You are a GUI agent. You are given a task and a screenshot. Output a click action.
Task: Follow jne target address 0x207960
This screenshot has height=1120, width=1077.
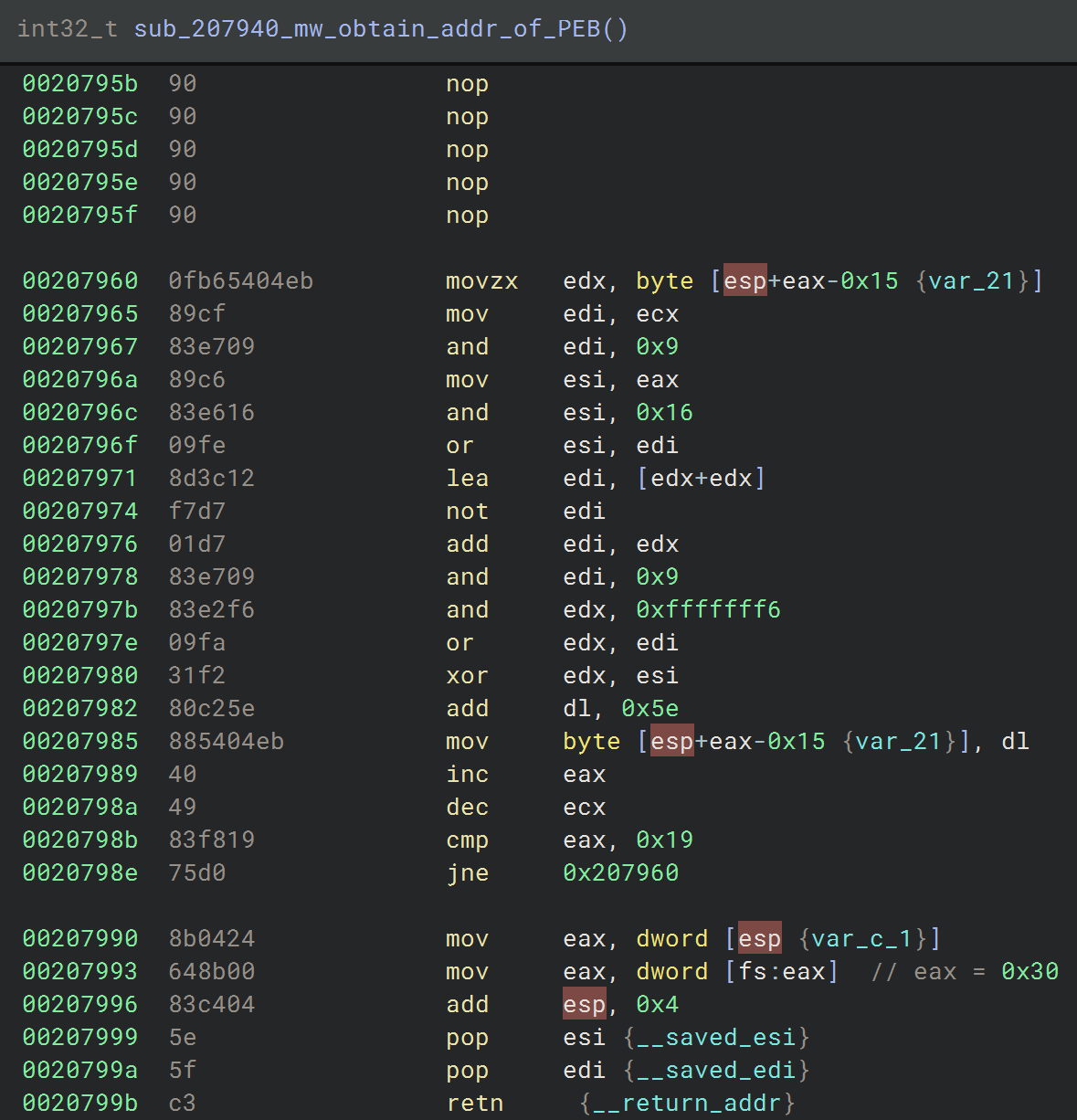(620, 872)
